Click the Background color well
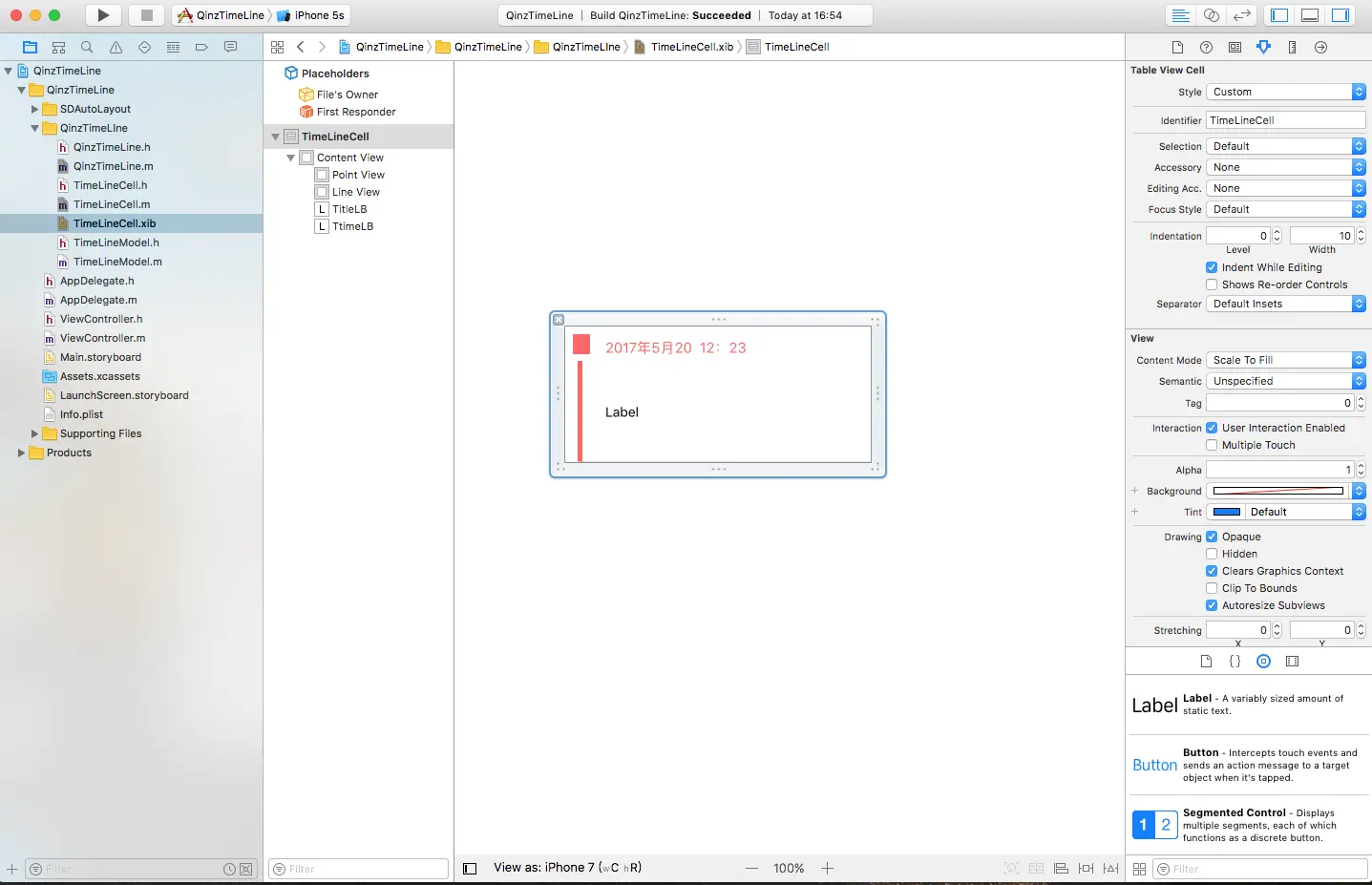Screen dimensions: 1372x885 pyautogui.click(x=1278, y=491)
